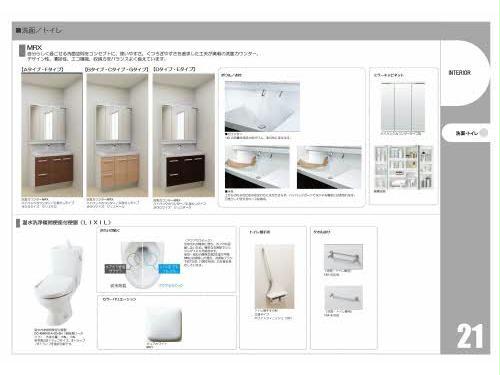500x375 pixels.
Task: Click the left faucet basin photo
Action: click(257, 167)
